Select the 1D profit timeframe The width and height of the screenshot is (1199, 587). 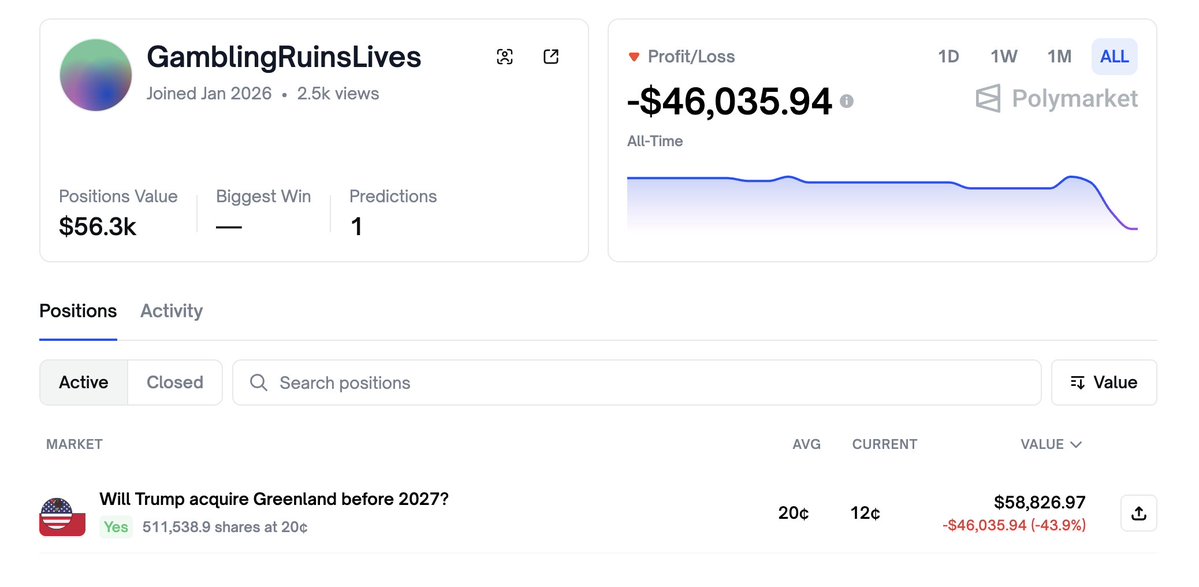948,57
